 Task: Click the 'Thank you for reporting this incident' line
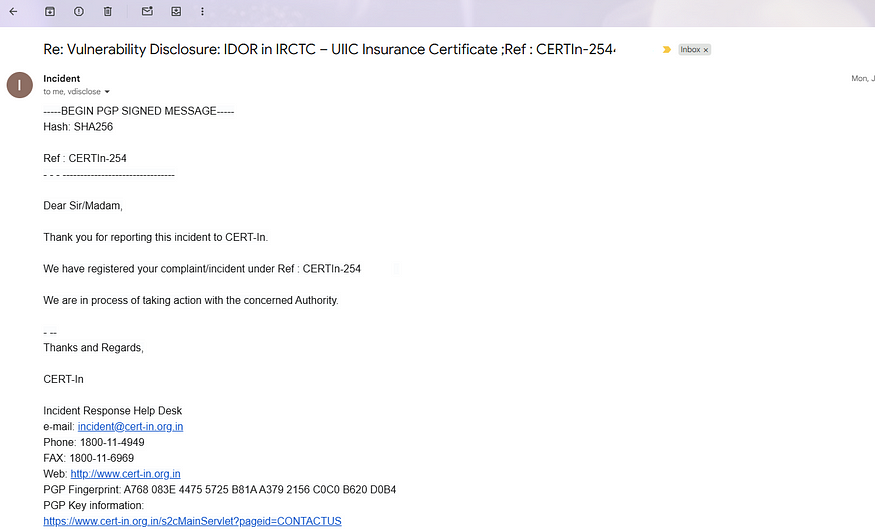(x=156, y=238)
